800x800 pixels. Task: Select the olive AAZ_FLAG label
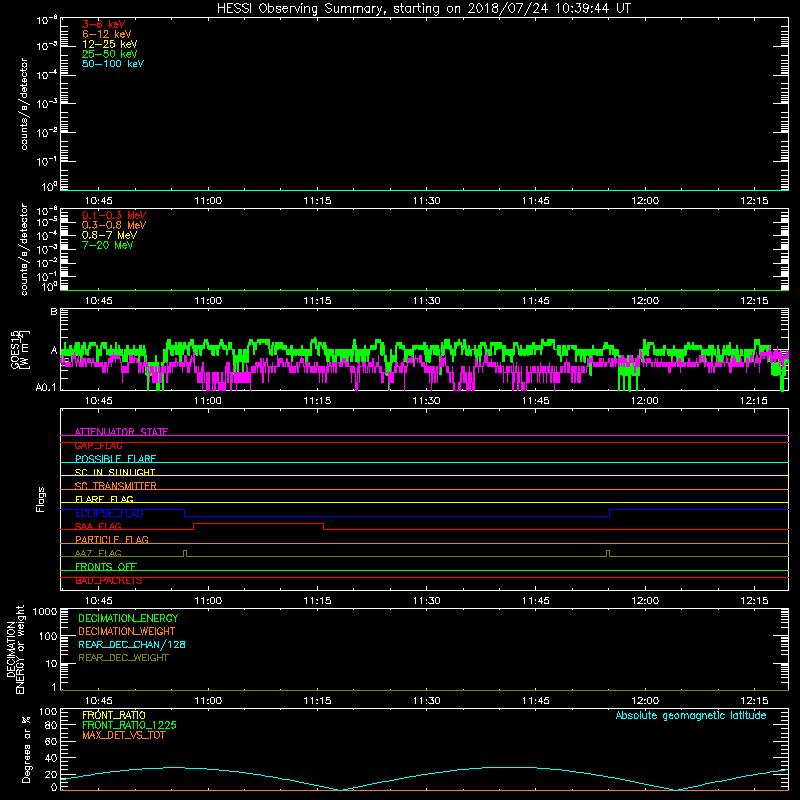pyautogui.click(x=98, y=553)
